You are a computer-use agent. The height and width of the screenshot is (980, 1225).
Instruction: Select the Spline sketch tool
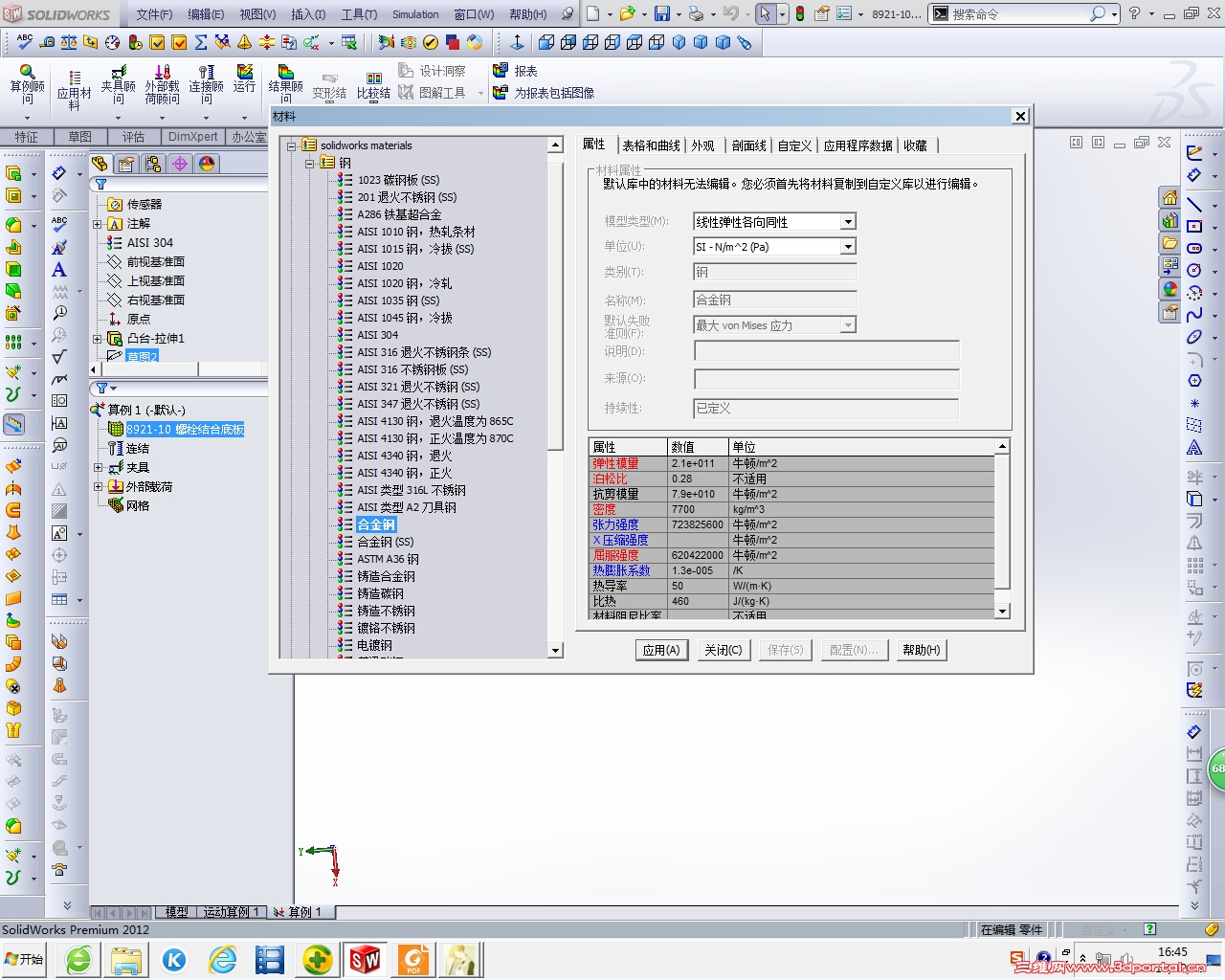tap(1194, 315)
